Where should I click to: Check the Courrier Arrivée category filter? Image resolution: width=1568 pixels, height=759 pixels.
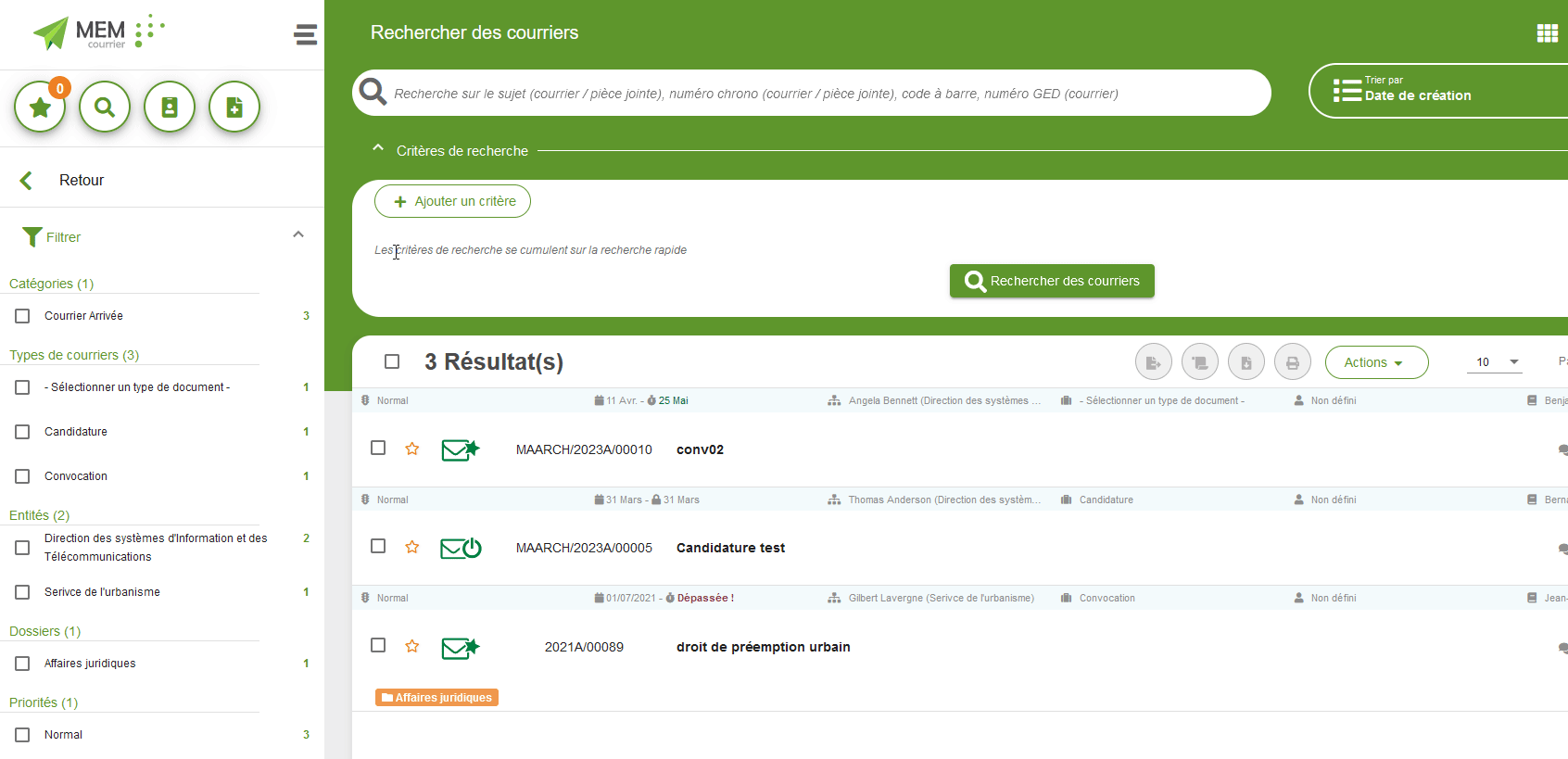click(x=22, y=316)
